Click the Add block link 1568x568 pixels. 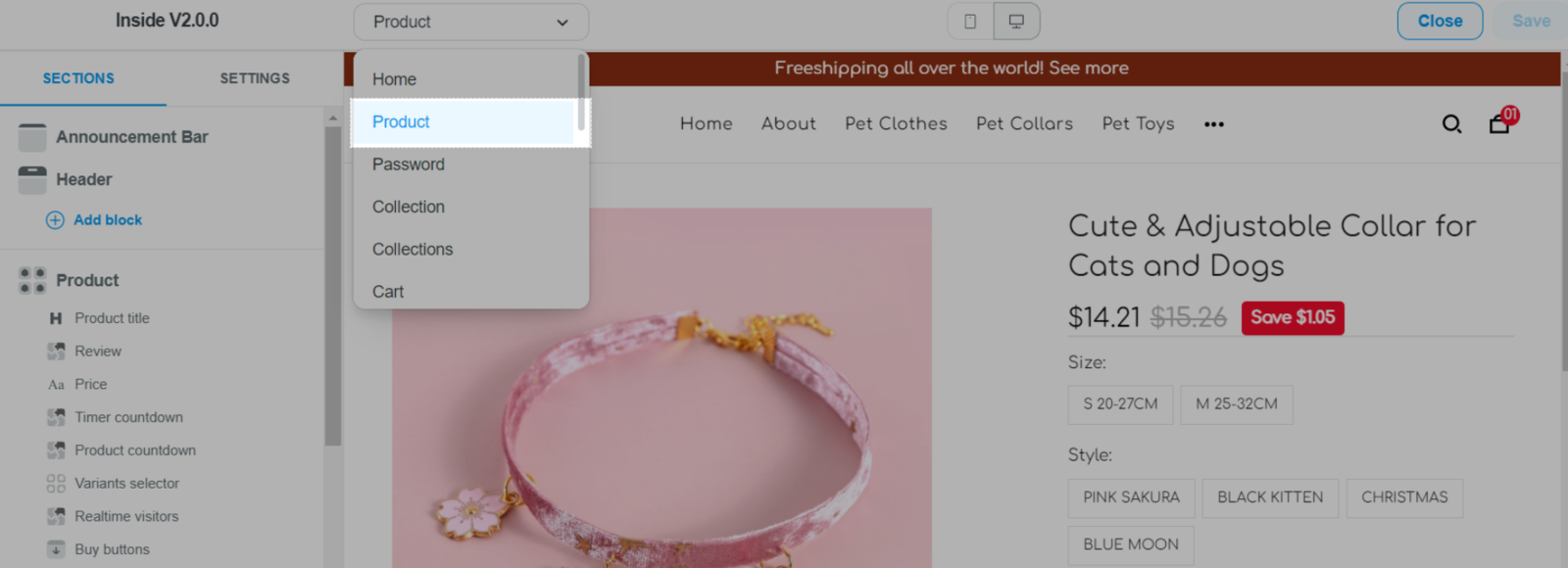[108, 220]
